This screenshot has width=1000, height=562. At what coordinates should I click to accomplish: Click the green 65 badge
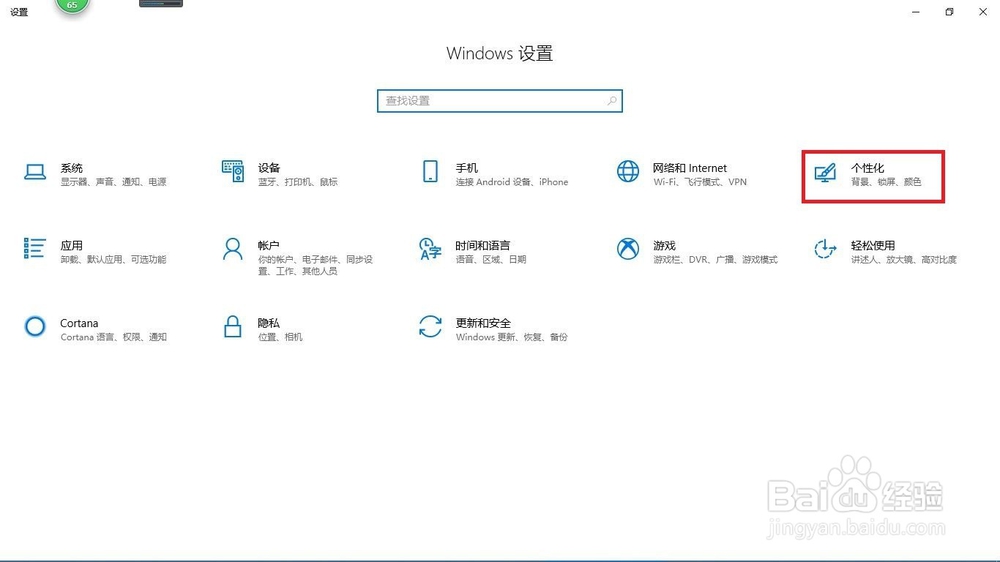[72, 6]
